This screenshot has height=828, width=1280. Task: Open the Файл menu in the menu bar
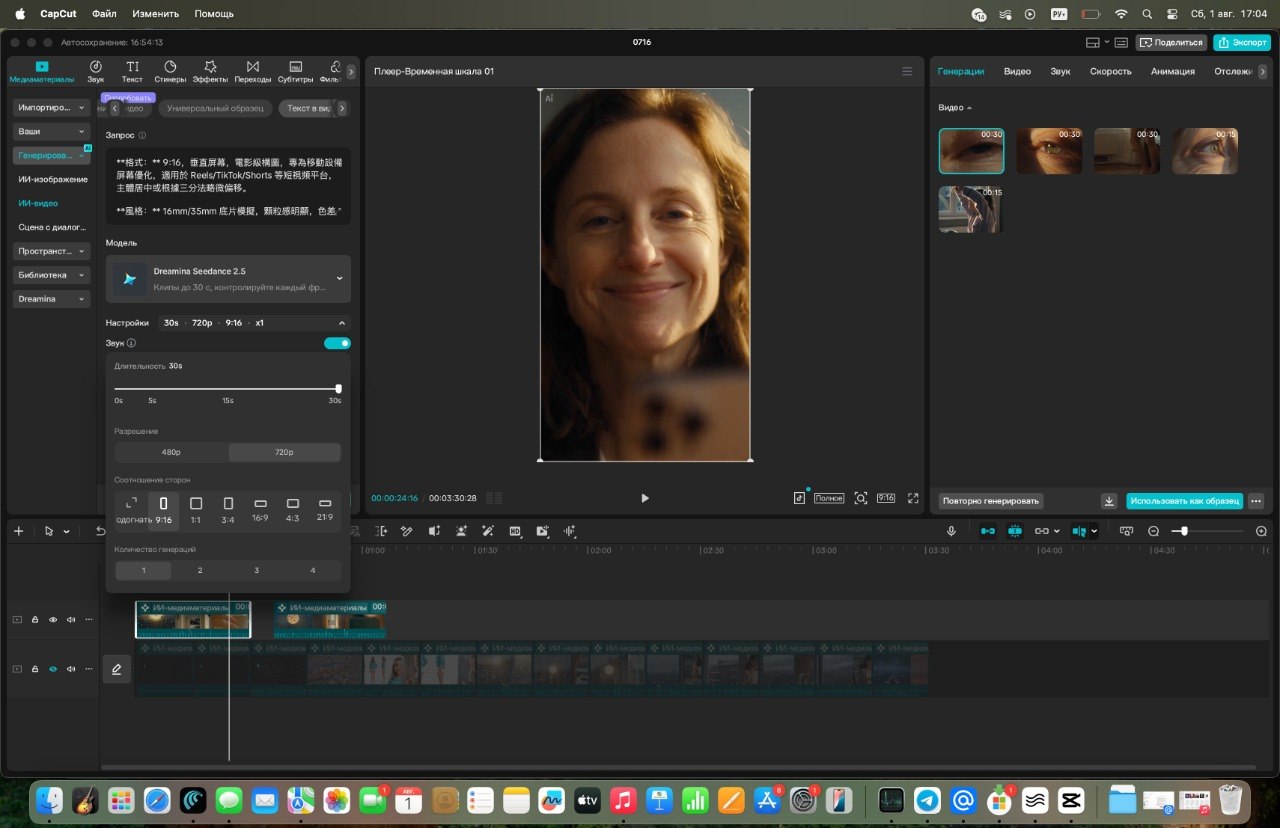pyautogui.click(x=104, y=14)
